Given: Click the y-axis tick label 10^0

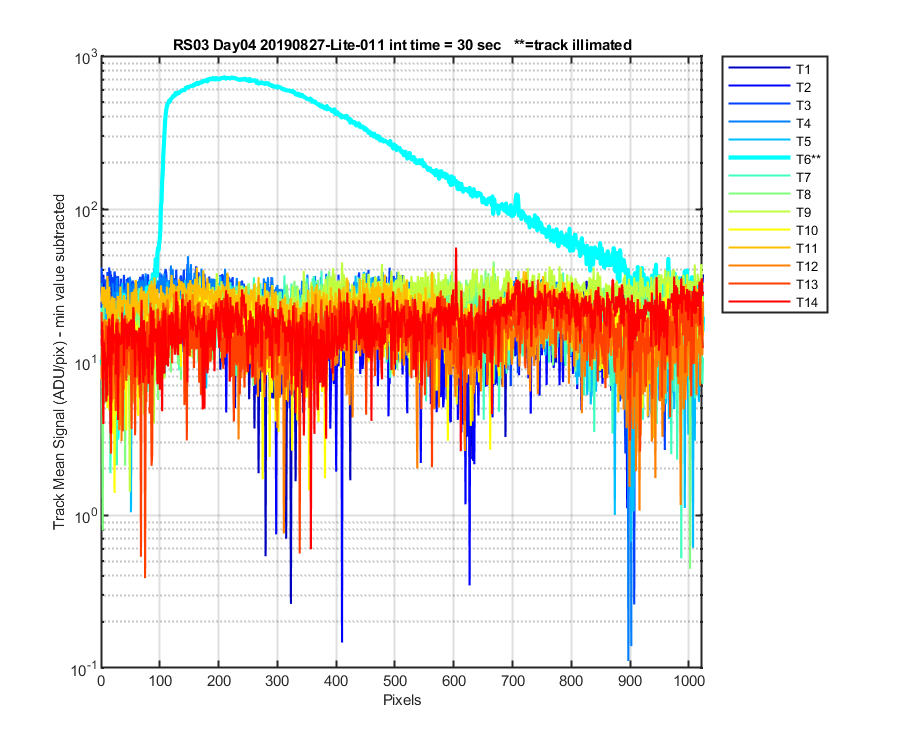Looking at the screenshot, I should click(86, 516).
